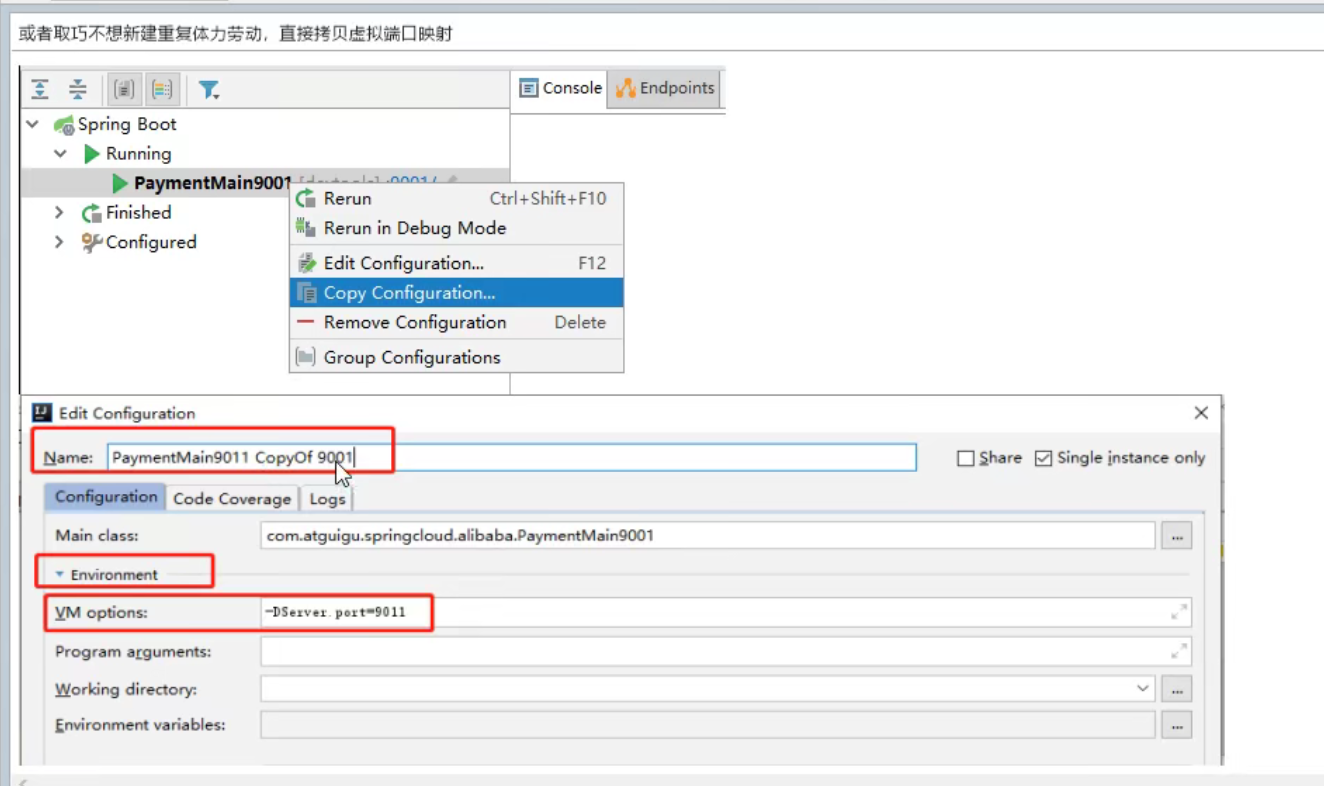
Task: Click the PaymentMain9001 run icon
Action: point(121,183)
